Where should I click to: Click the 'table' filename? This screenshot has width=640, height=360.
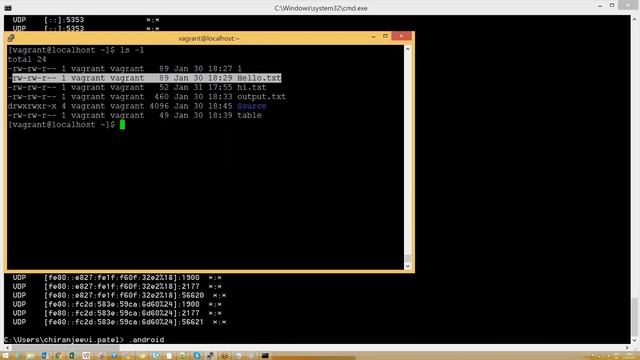point(249,116)
